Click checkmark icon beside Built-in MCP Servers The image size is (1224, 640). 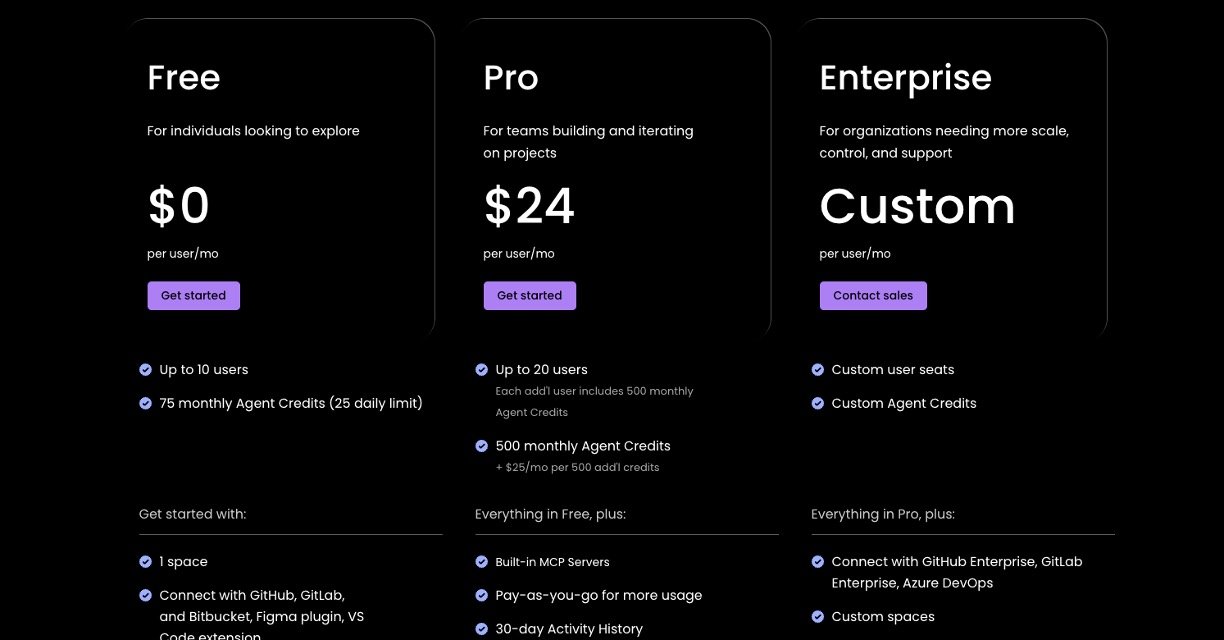tap(482, 562)
